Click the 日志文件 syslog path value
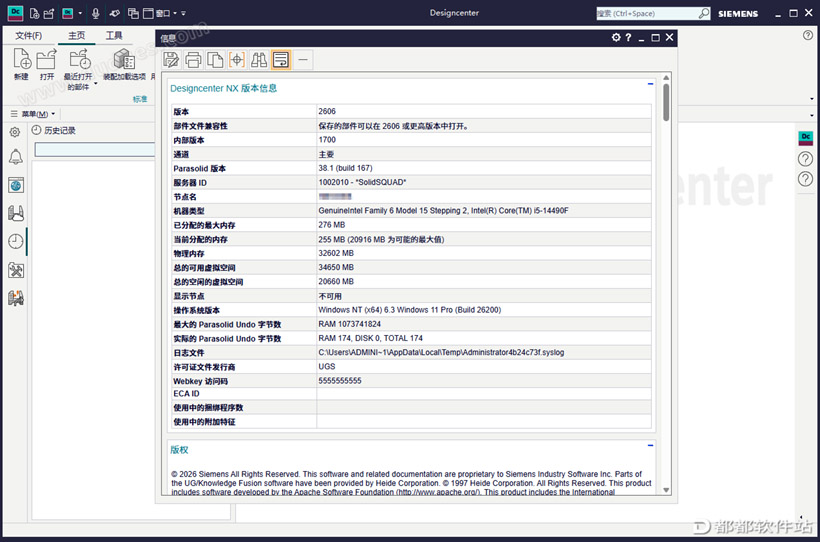Image resolution: width=820 pixels, height=542 pixels. [441, 353]
